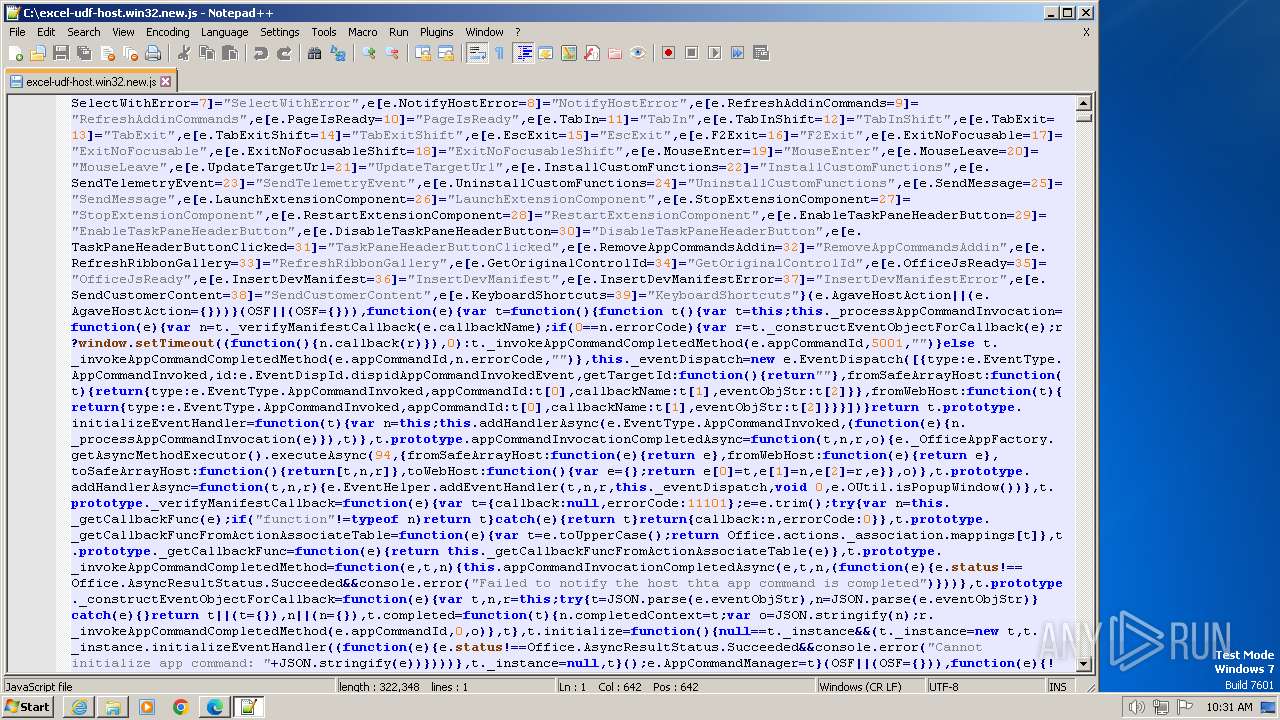Image resolution: width=1280 pixels, height=720 pixels.
Task: Open the Encoding menu
Action: 167,32
